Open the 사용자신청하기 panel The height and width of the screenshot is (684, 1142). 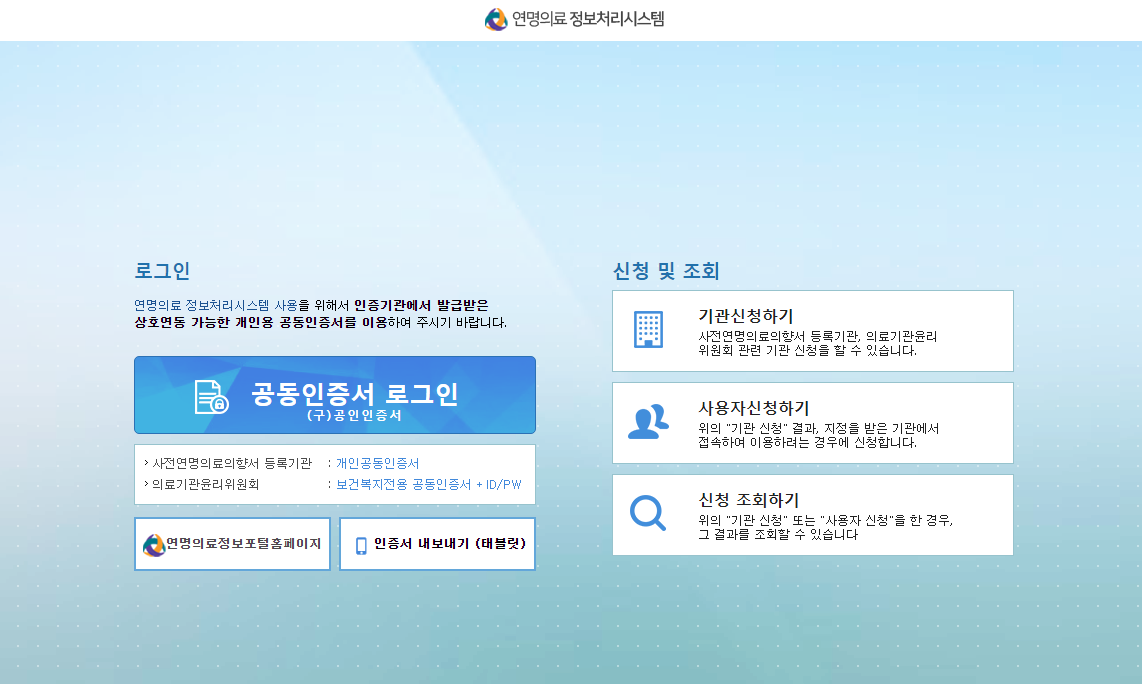(x=812, y=422)
